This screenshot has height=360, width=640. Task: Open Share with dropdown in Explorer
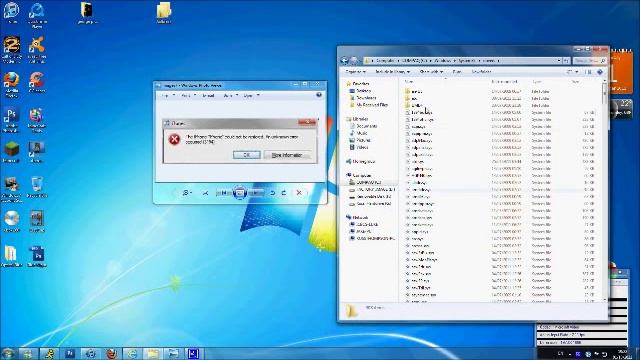431,72
